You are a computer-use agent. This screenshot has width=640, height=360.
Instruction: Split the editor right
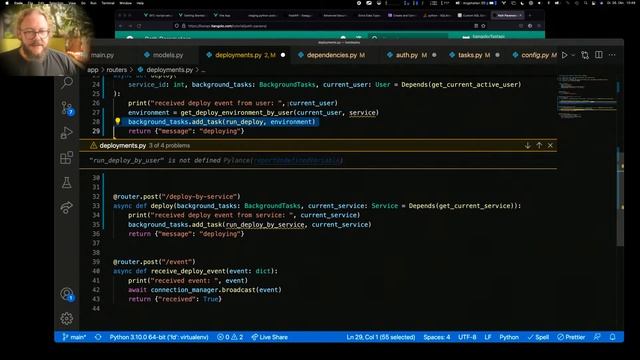point(599,55)
